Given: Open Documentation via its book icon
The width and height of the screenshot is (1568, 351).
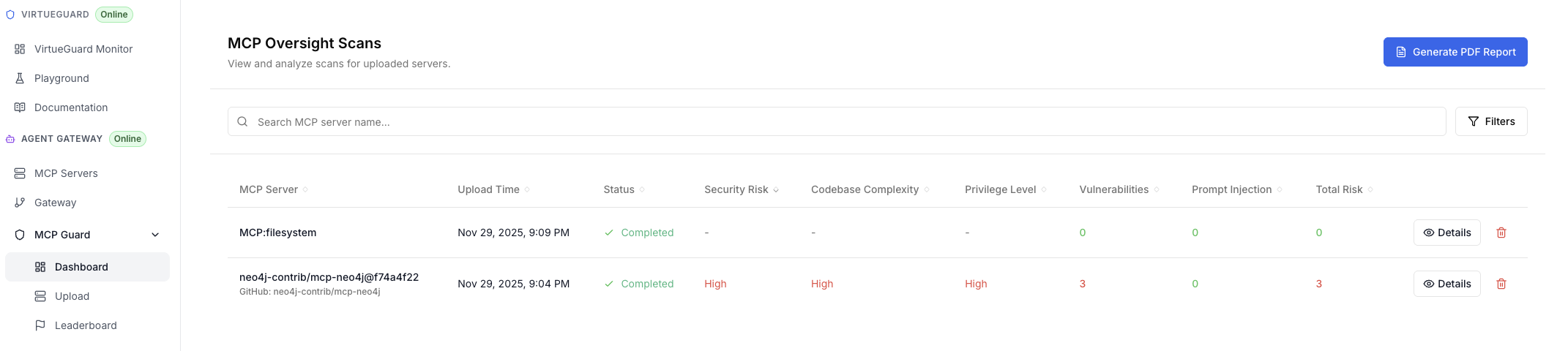Looking at the screenshot, I should (20, 107).
